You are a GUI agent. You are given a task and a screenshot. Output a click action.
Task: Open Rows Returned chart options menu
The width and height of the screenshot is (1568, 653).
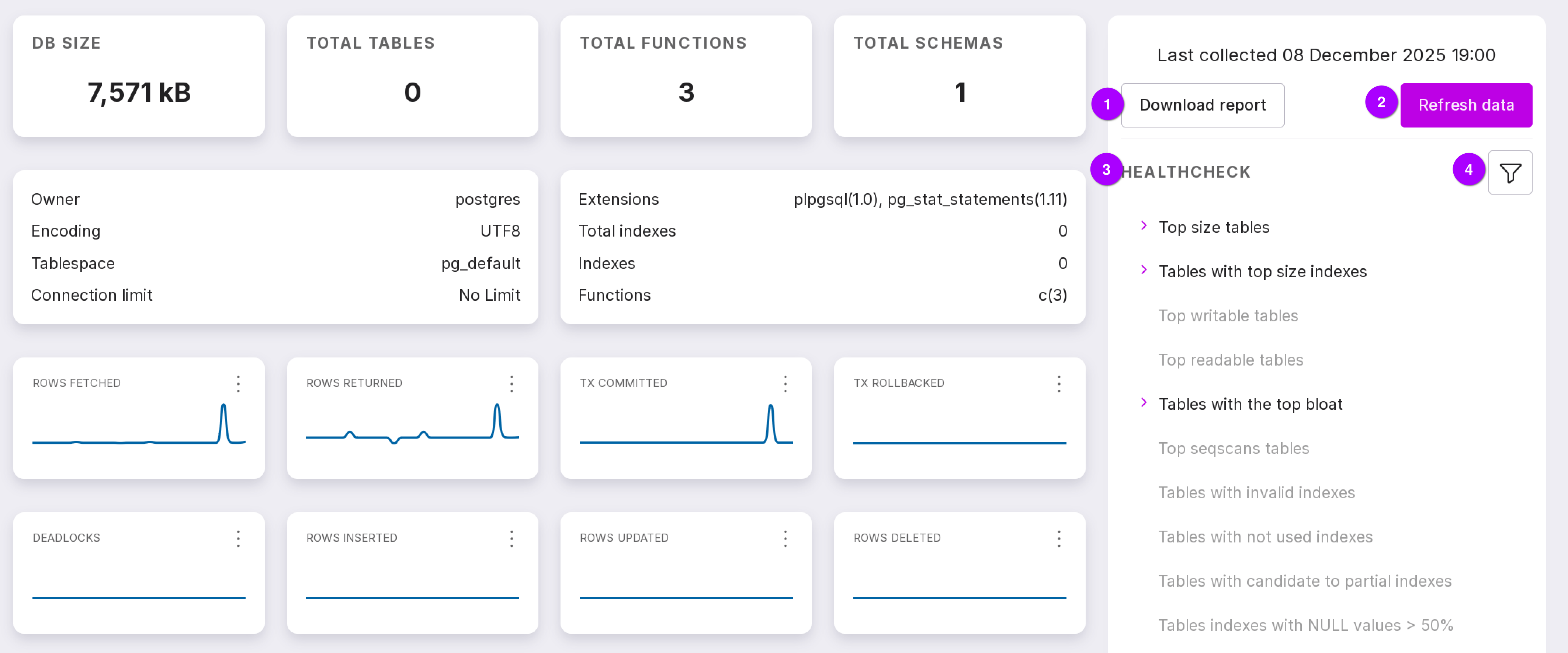coord(511,384)
